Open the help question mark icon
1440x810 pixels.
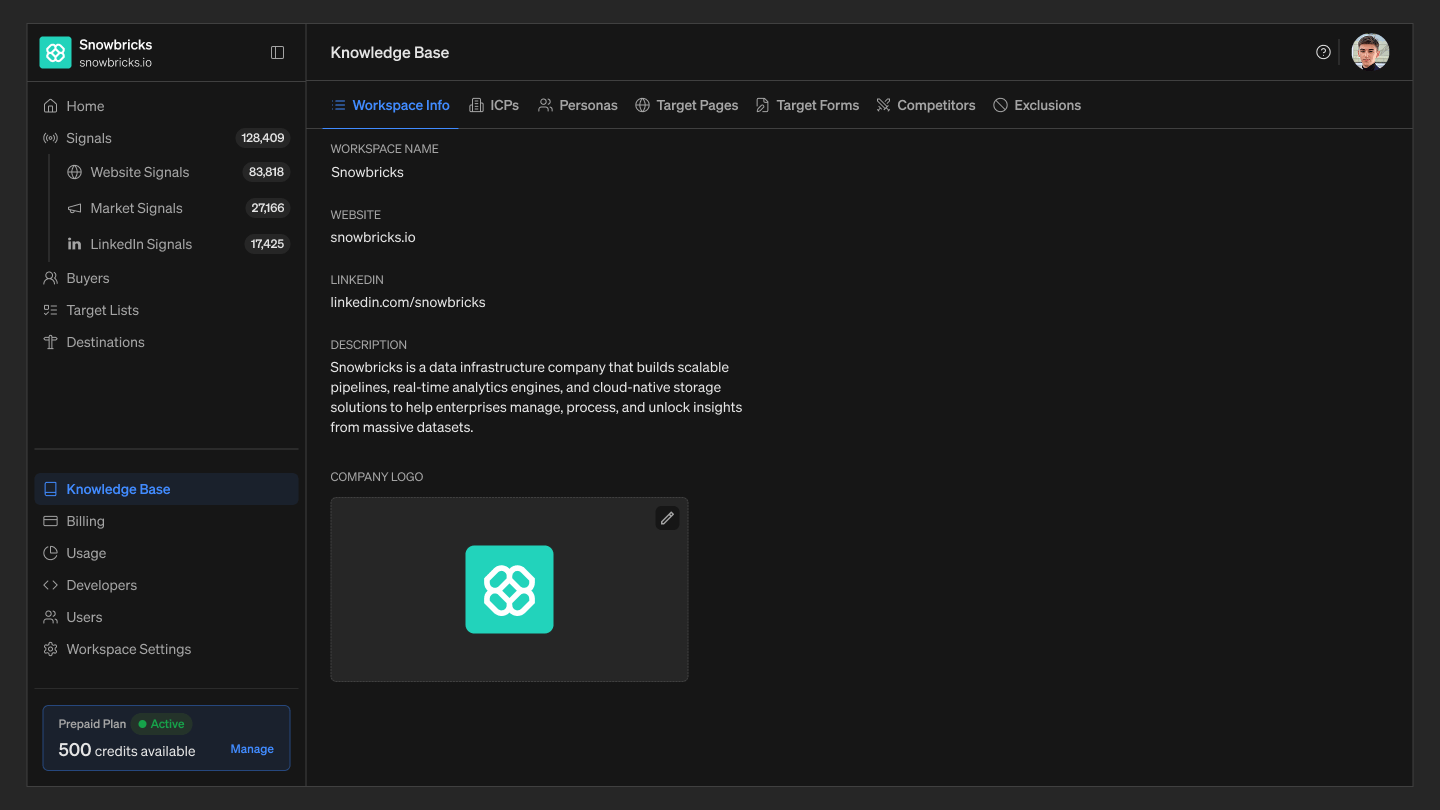coord(1323,52)
